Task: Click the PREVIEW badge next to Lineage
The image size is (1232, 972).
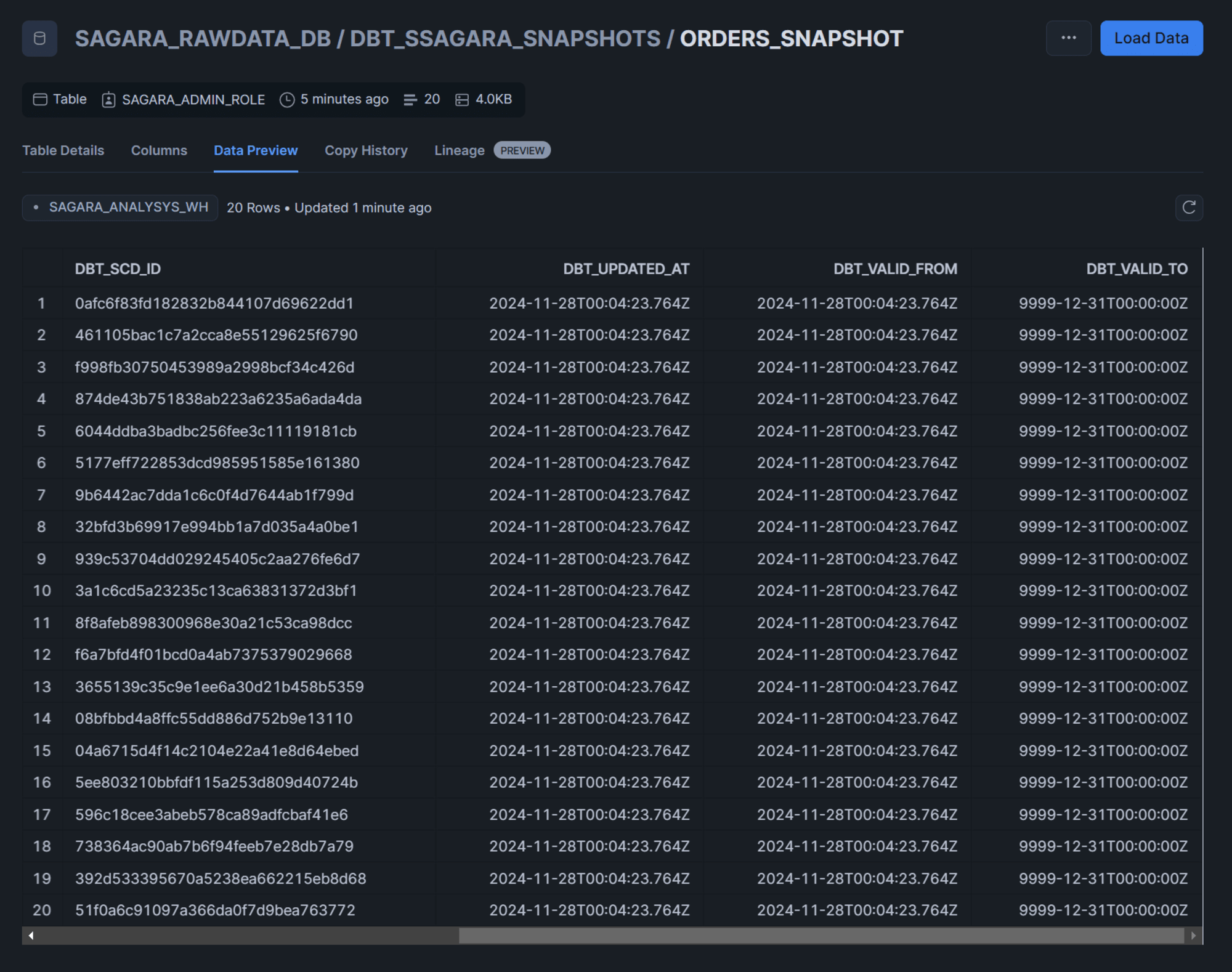Action: click(522, 150)
